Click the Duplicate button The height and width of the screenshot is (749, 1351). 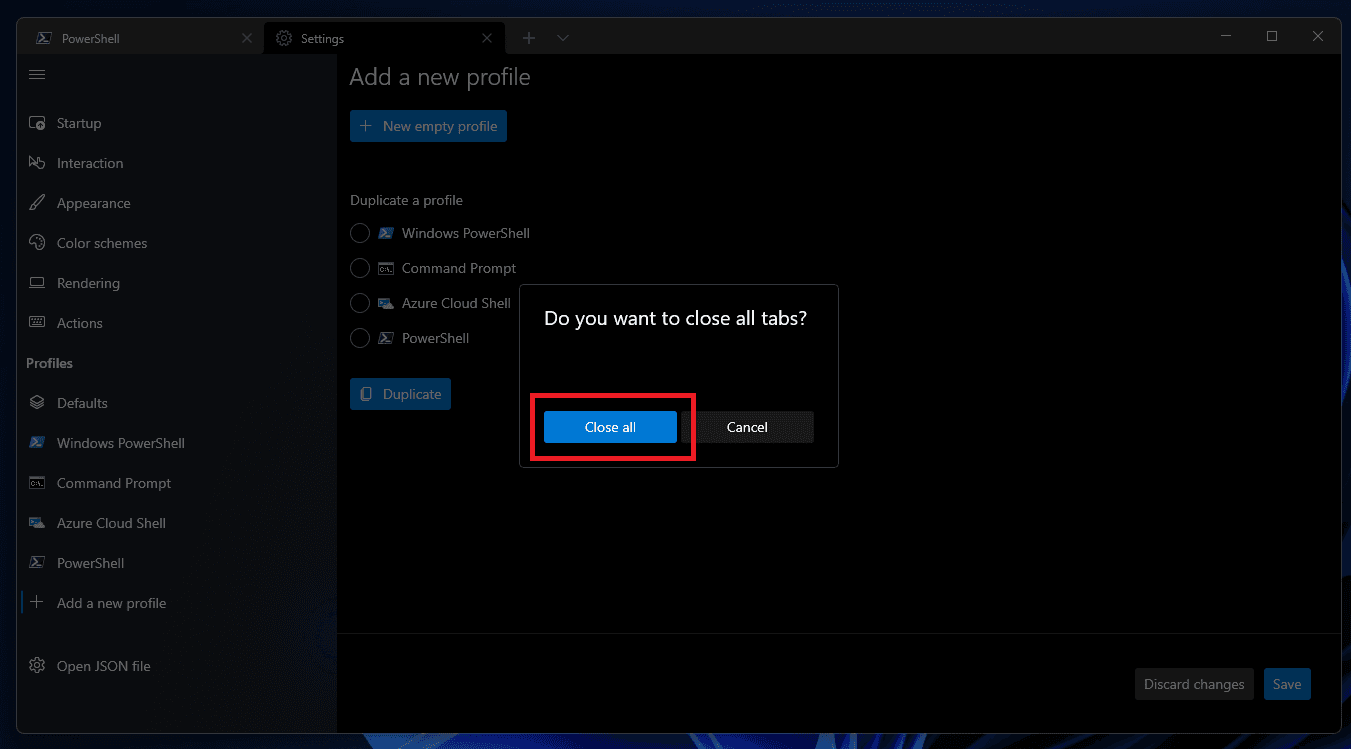click(x=400, y=394)
